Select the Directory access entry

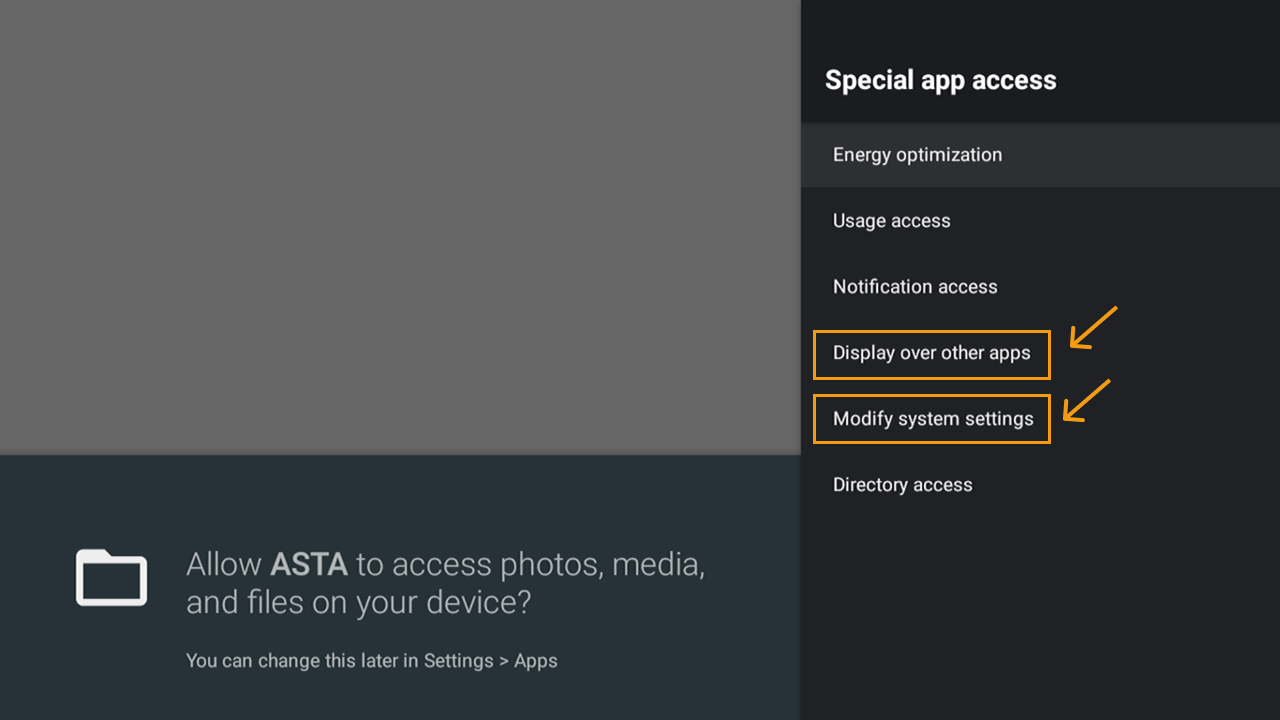point(902,485)
